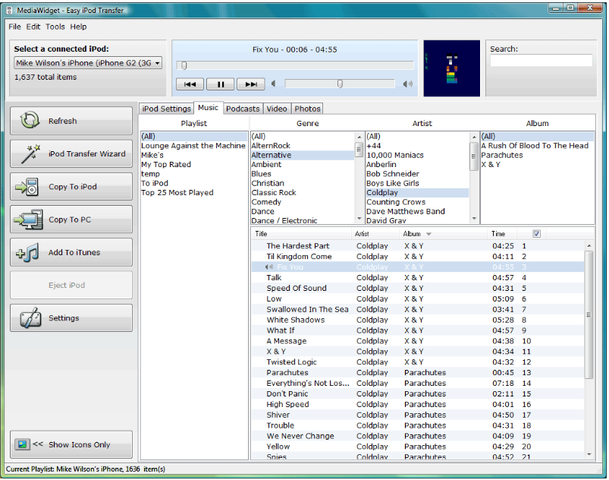Screen dimensions: 609x480
Task: Select Parachutes in Album list
Action: pos(538,155)
